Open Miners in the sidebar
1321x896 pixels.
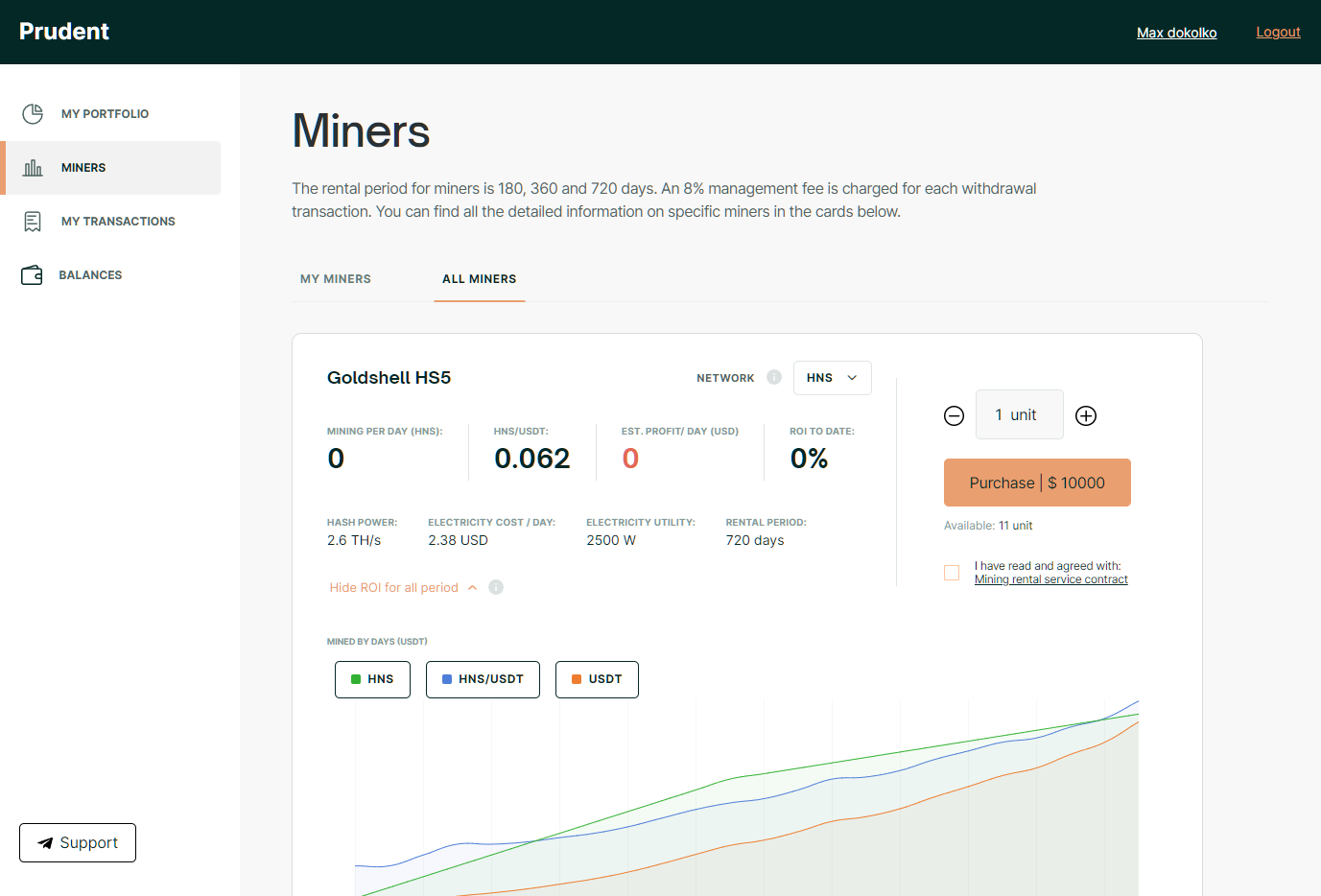coord(110,168)
